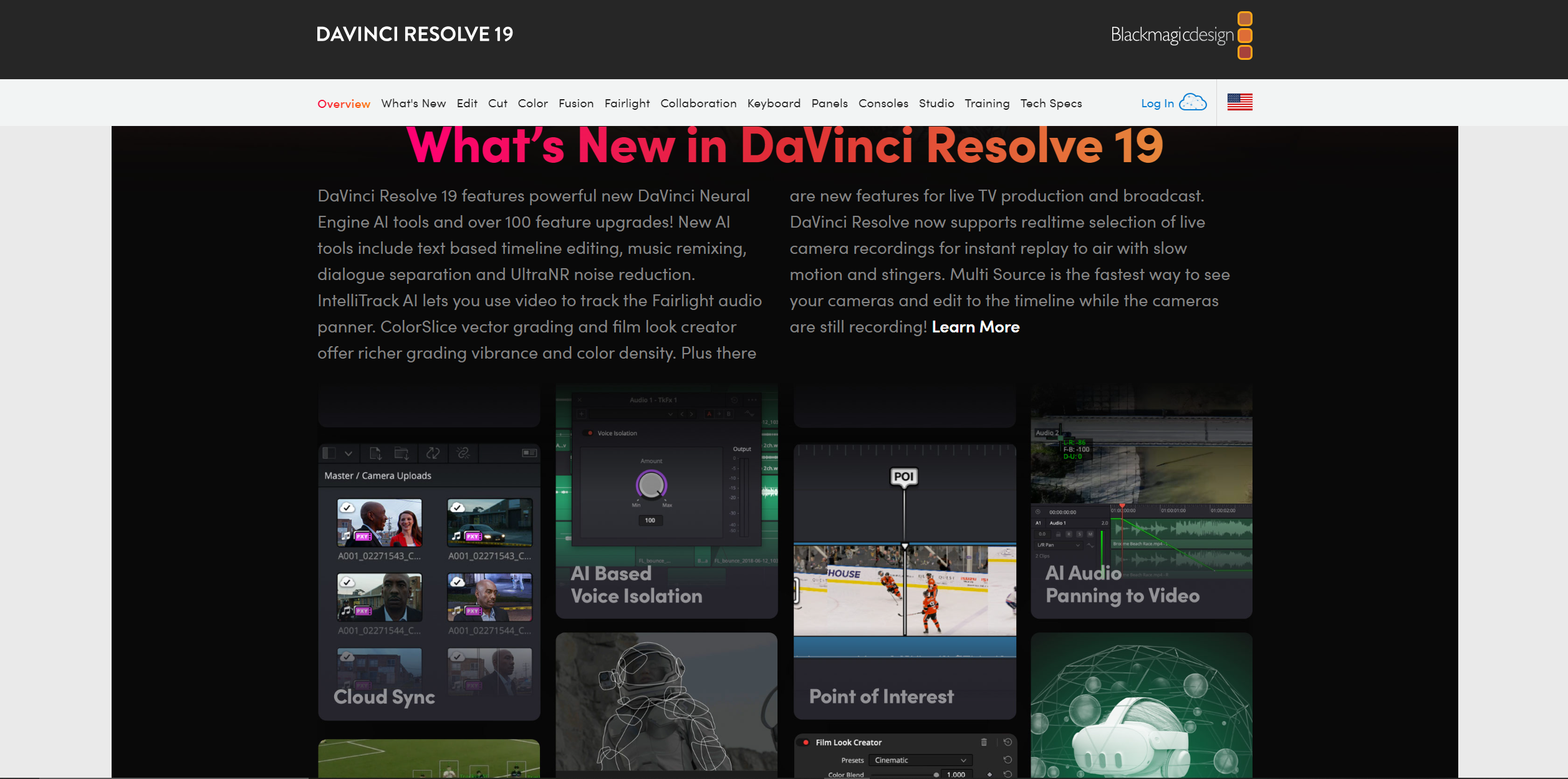This screenshot has height=779, width=1568.
Task: Open the Collaboration tab
Action: 698,104
